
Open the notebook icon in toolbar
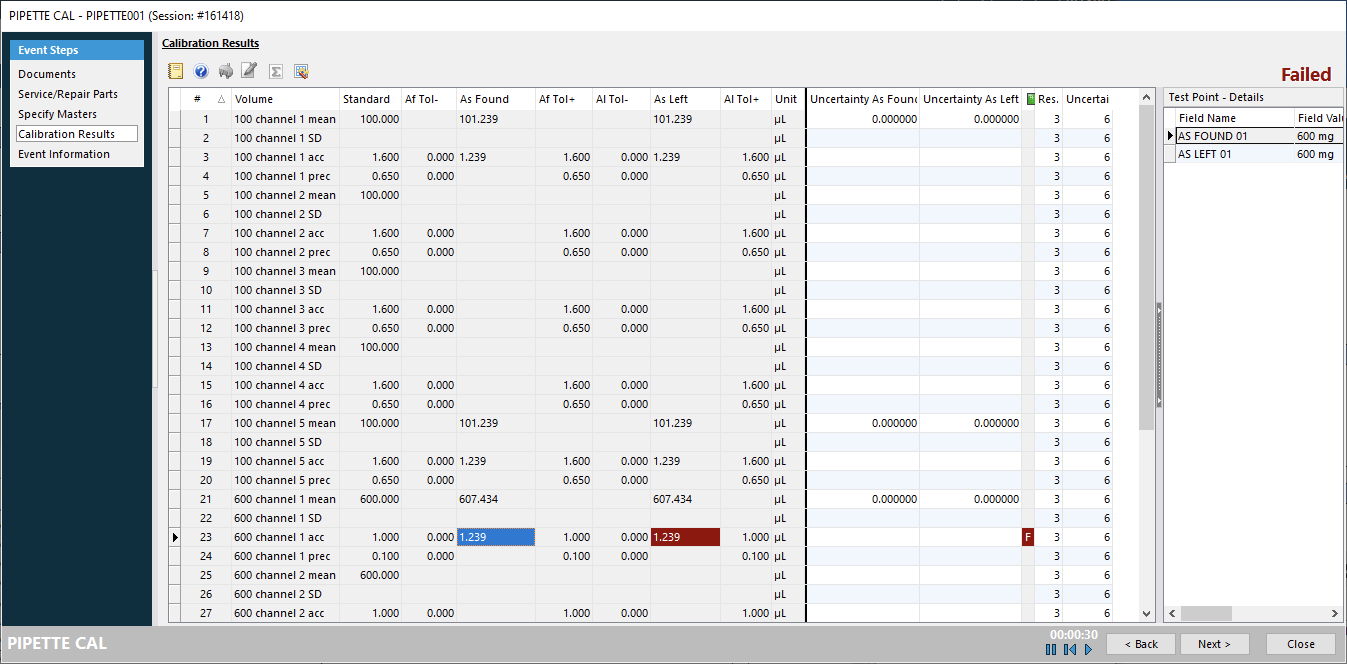pyautogui.click(x=176, y=71)
